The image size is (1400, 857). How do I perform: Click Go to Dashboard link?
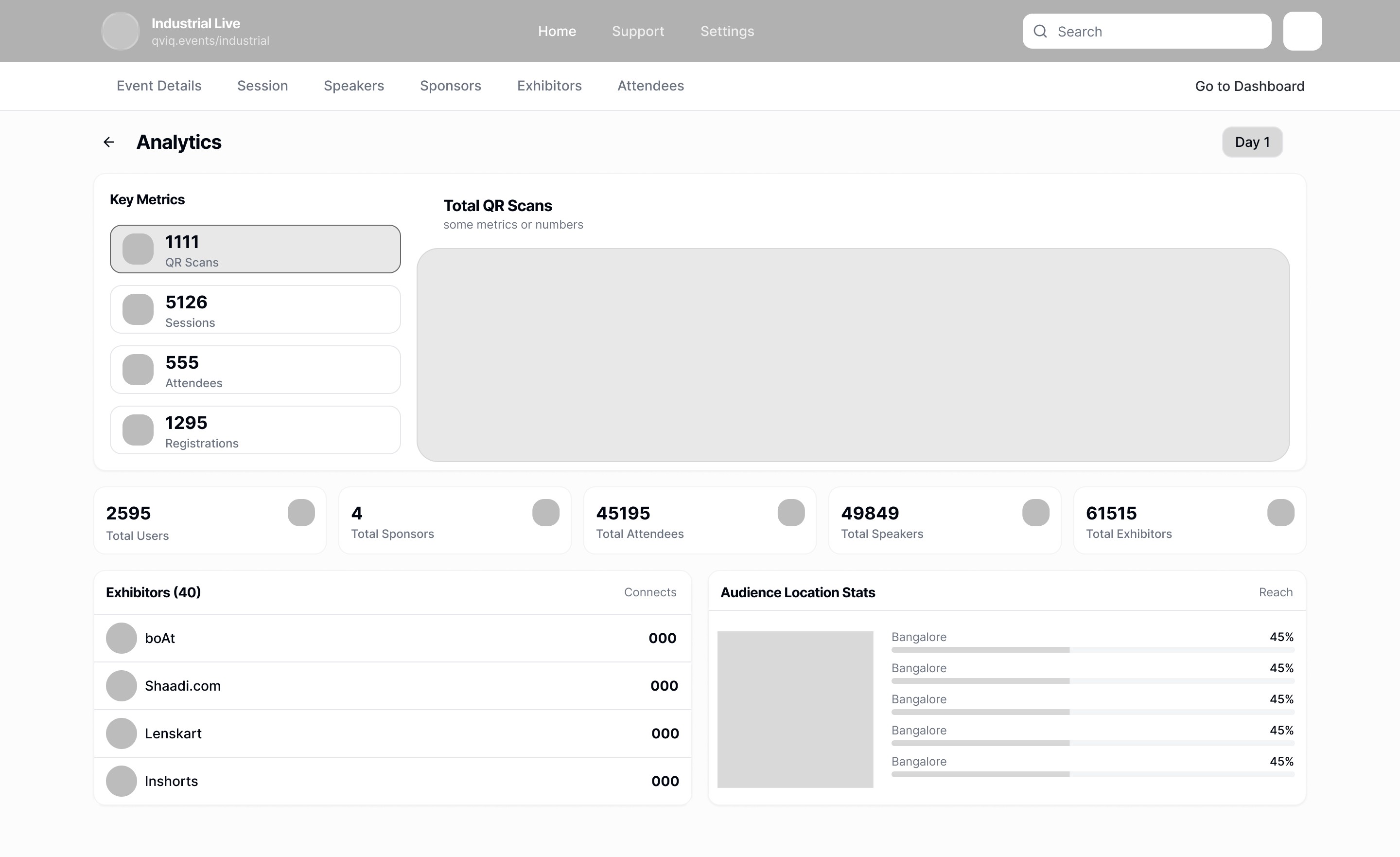click(1249, 87)
